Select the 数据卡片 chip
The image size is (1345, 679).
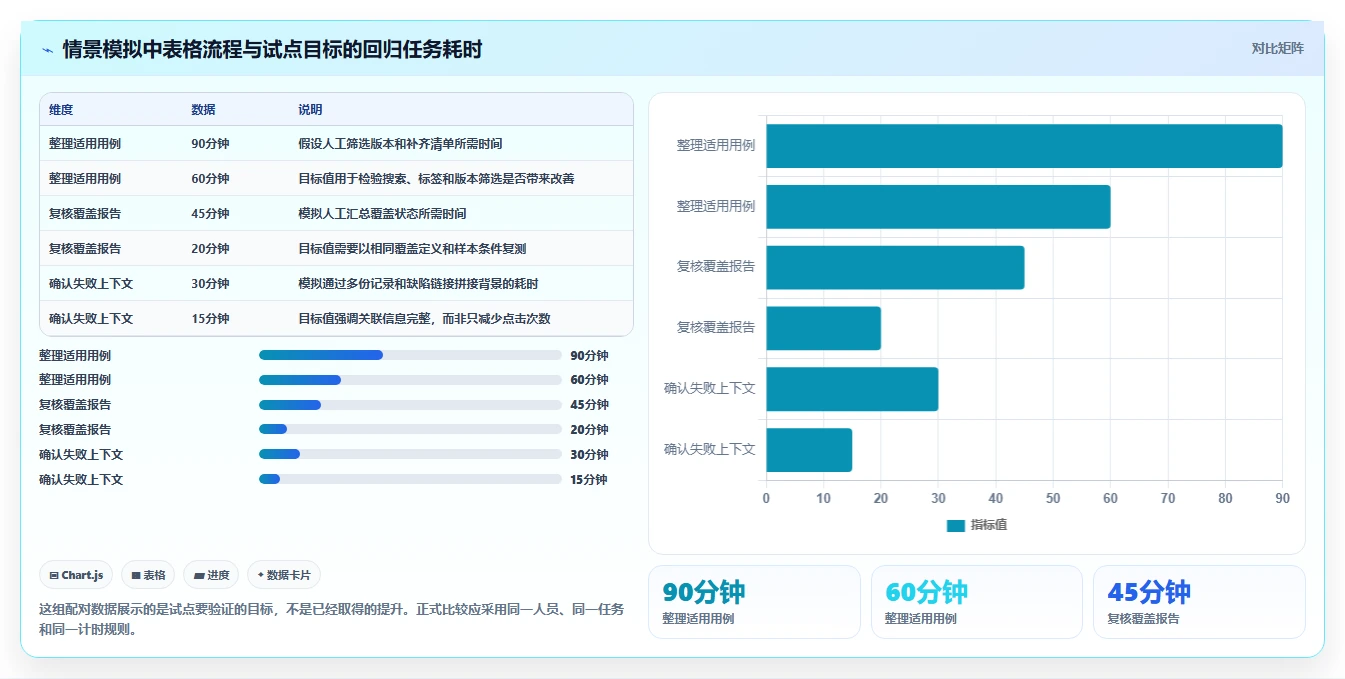(x=284, y=575)
